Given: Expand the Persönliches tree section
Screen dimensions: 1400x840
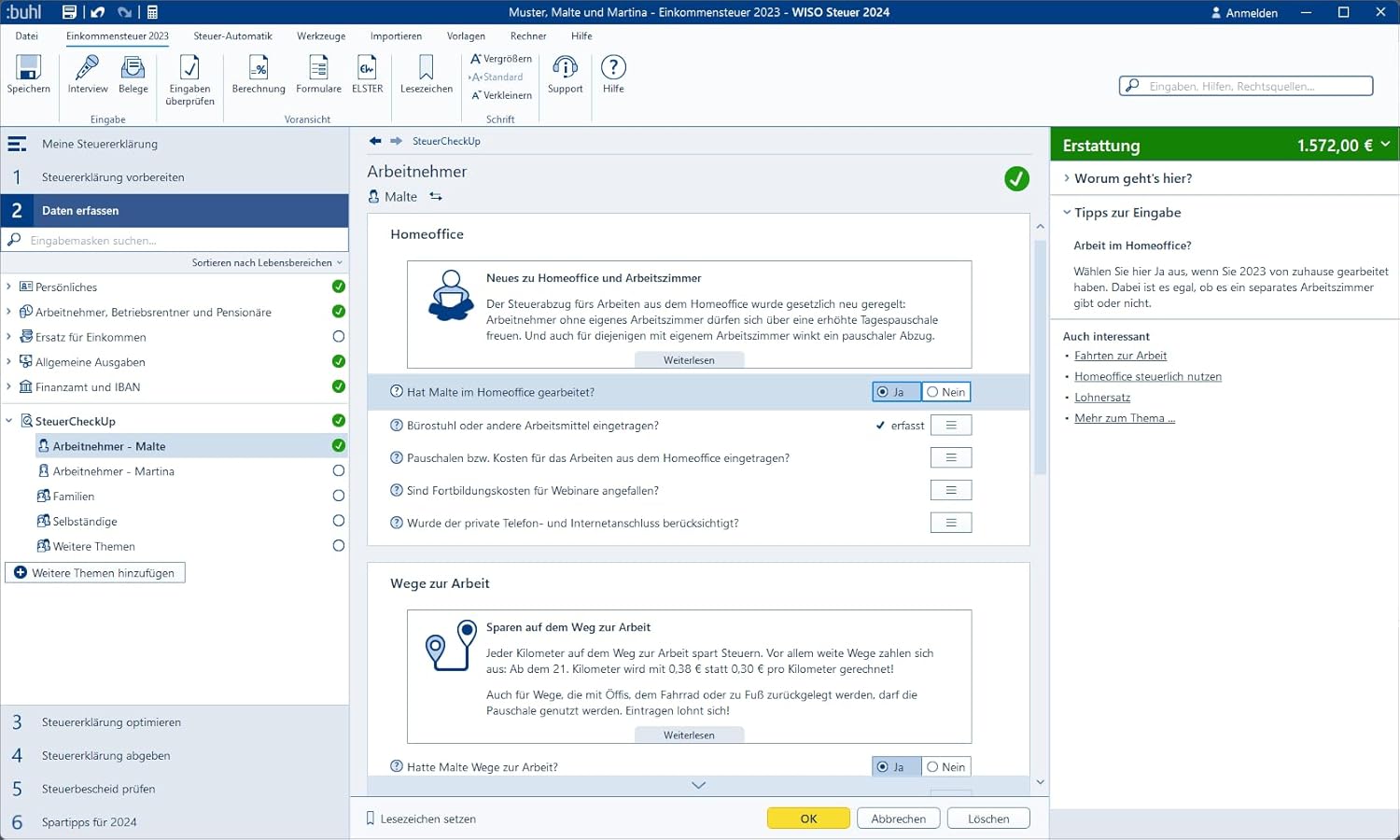Looking at the screenshot, I should click(9, 287).
